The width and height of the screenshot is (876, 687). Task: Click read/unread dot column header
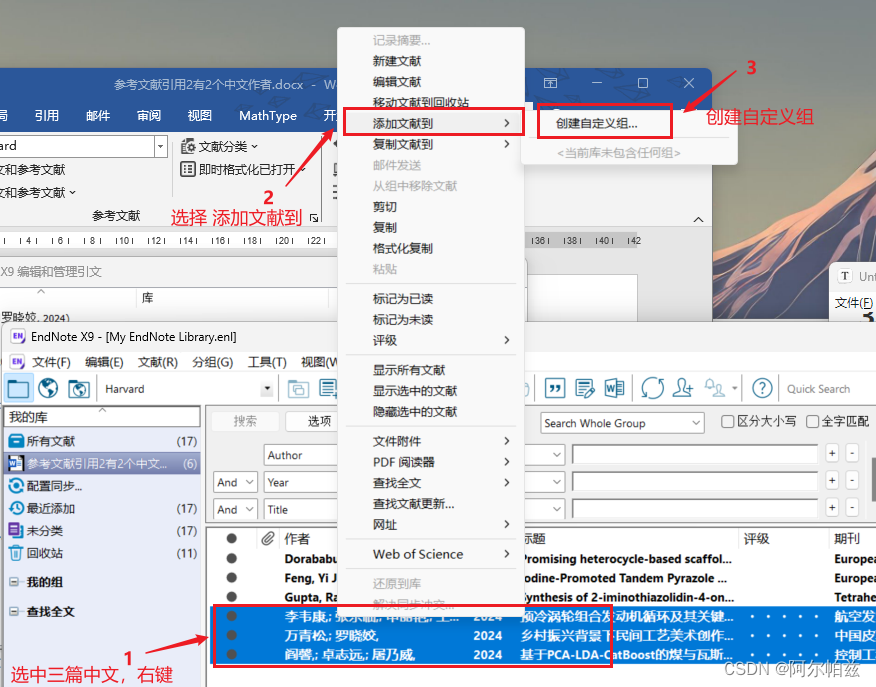point(231,538)
